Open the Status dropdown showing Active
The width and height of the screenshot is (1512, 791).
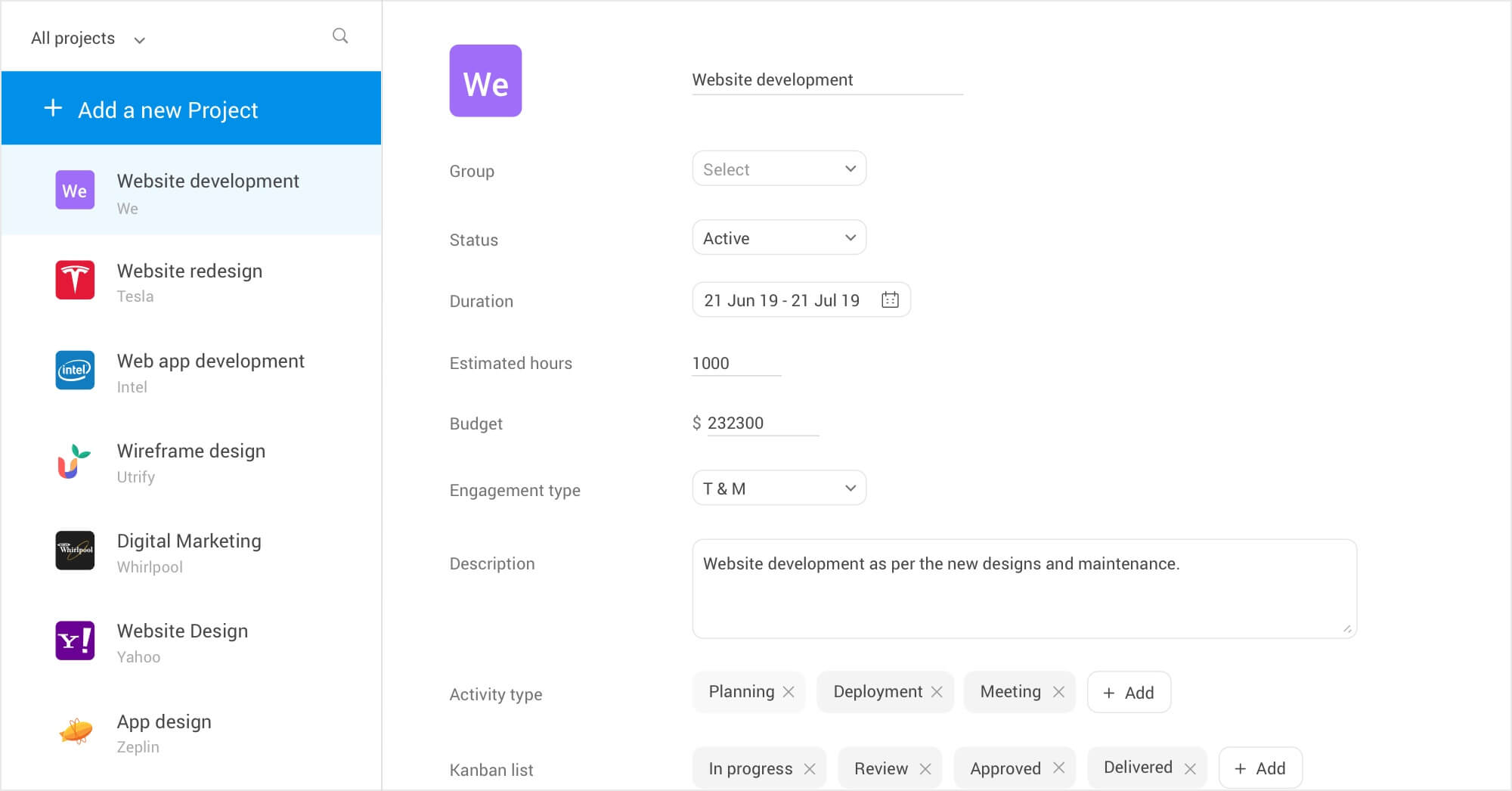[x=779, y=237]
